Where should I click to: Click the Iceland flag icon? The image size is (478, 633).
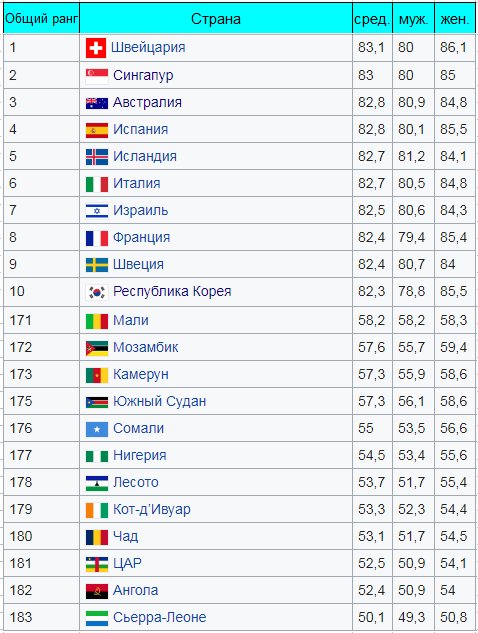(97, 157)
